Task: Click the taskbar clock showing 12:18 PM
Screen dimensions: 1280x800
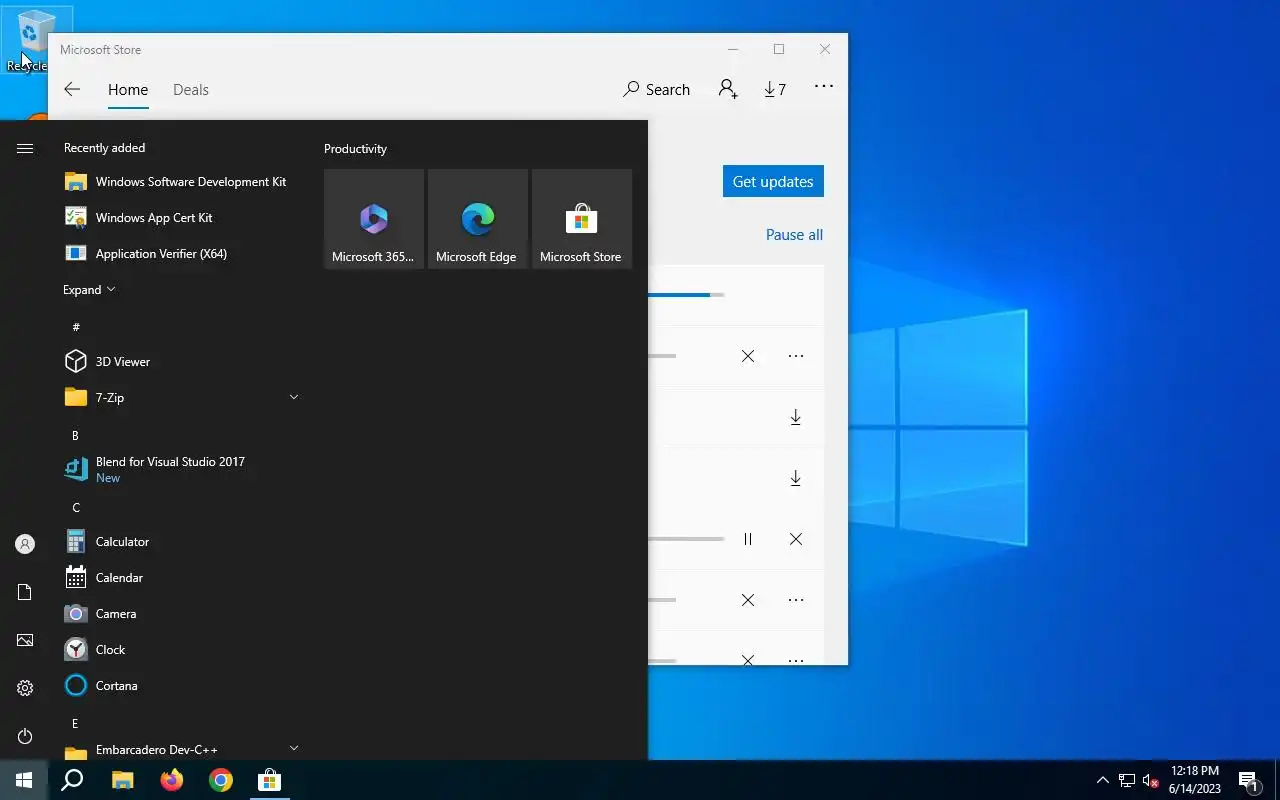Action: click(x=1195, y=780)
